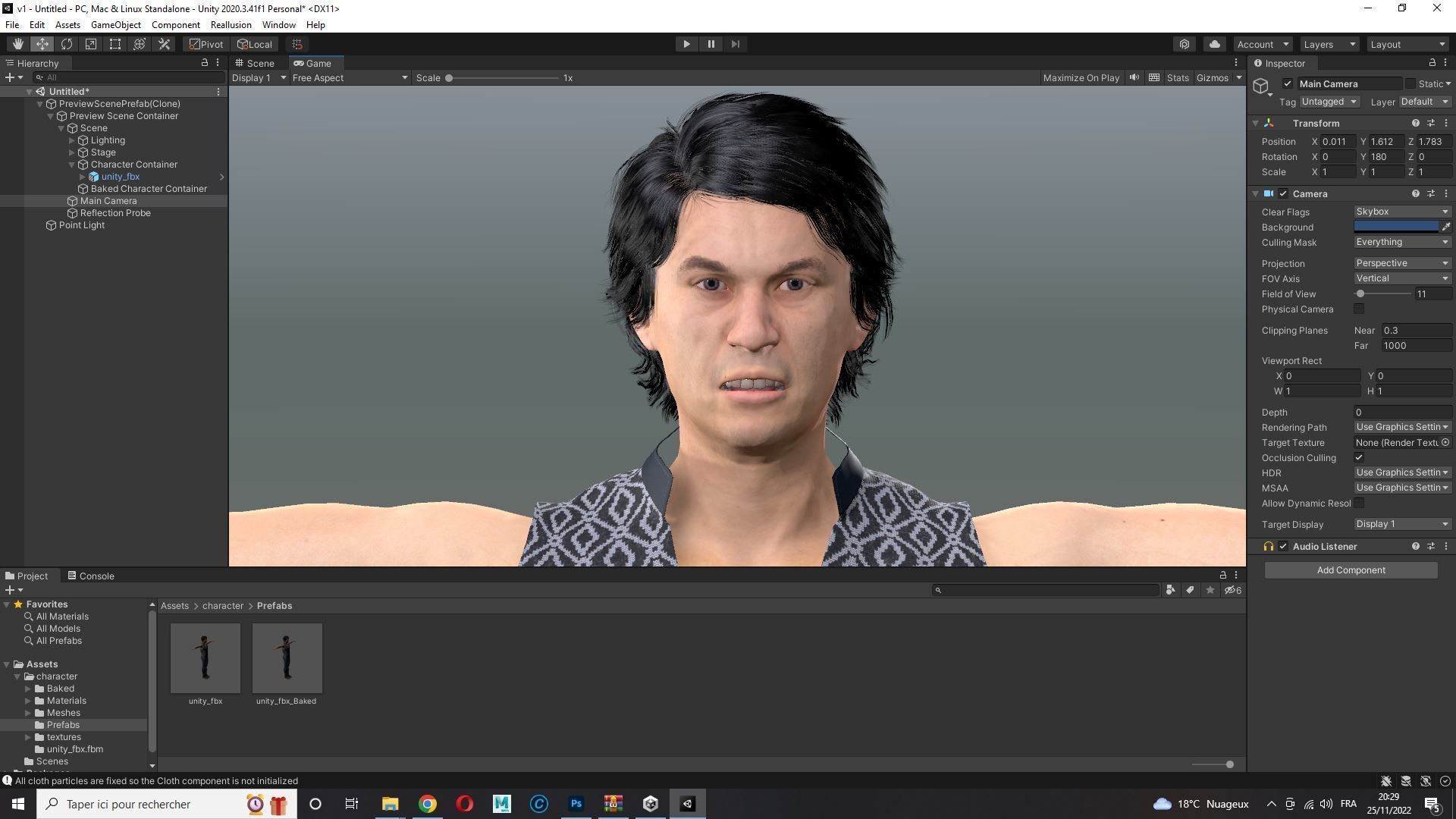Disable the Audio Listener checkbox

(1283, 546)
